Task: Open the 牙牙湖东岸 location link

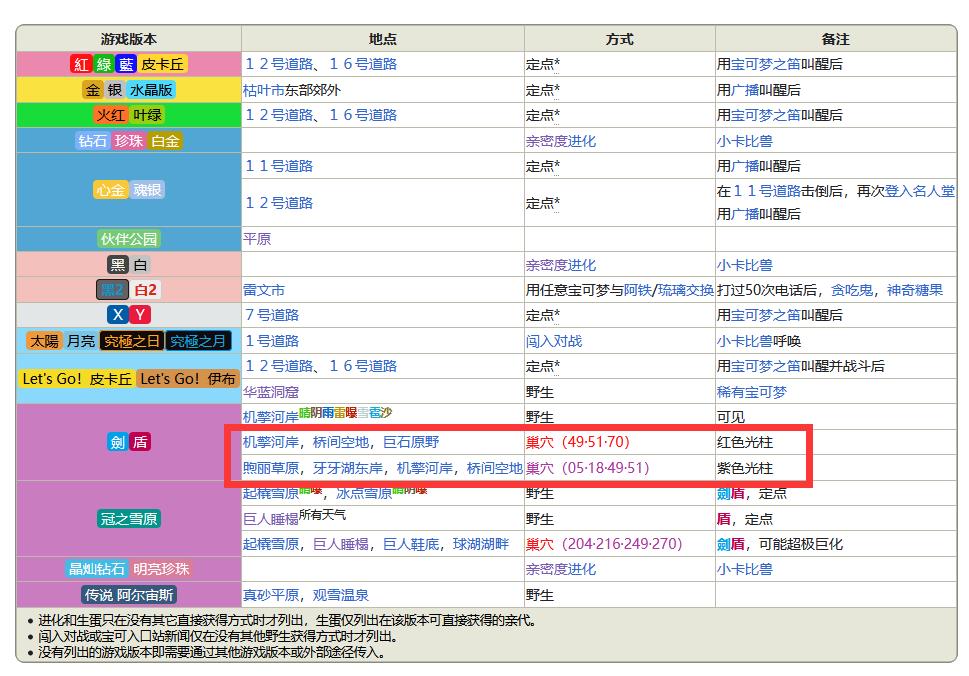Action: point(348,468)
